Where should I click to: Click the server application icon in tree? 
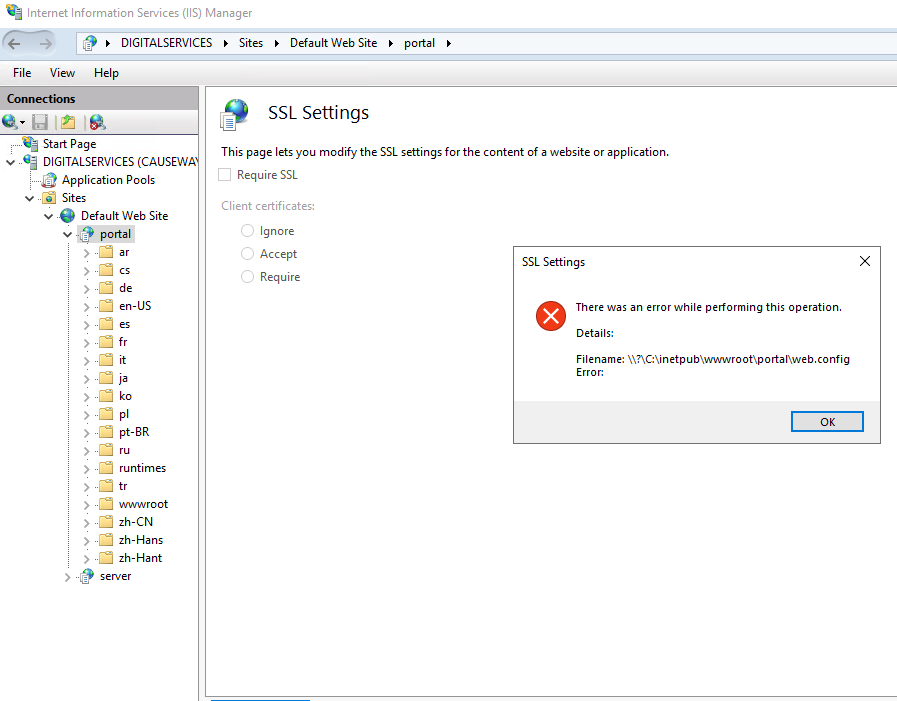(87, 576)
